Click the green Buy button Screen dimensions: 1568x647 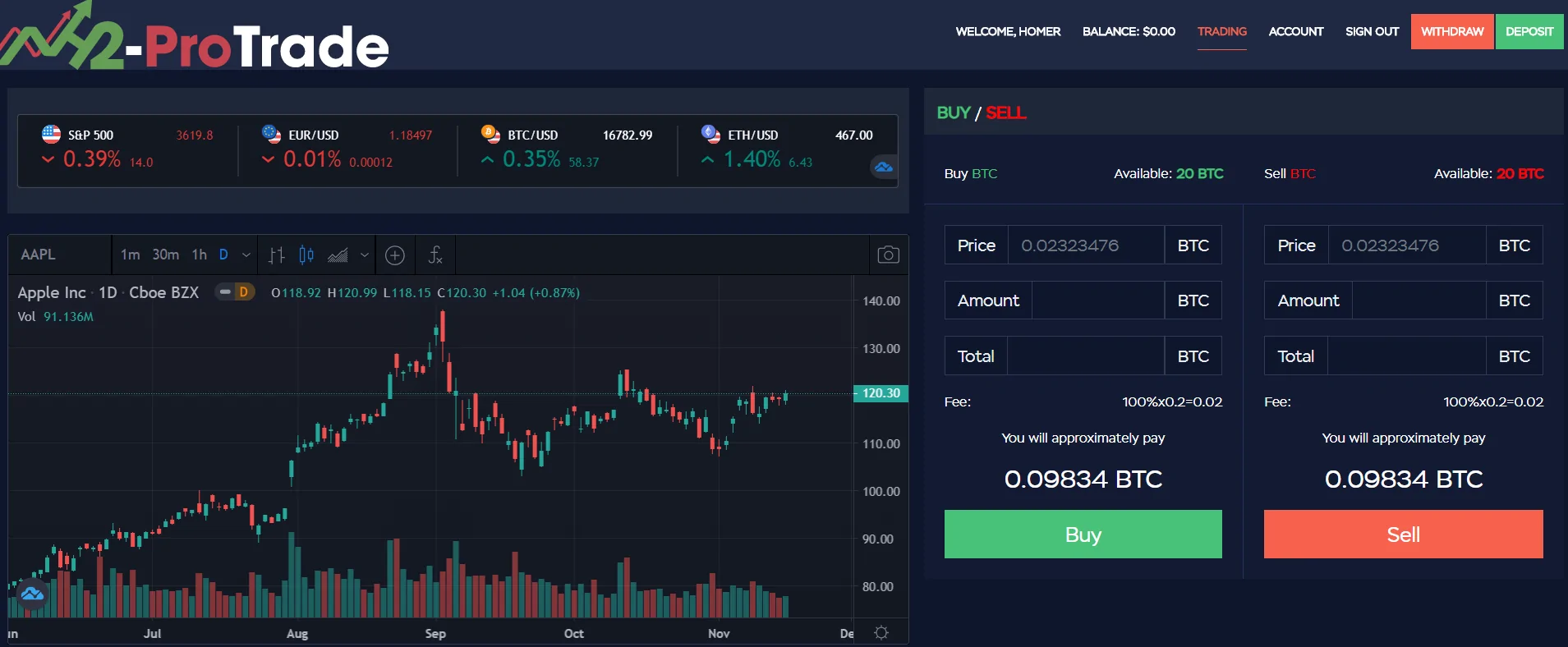pos(1083,535)
